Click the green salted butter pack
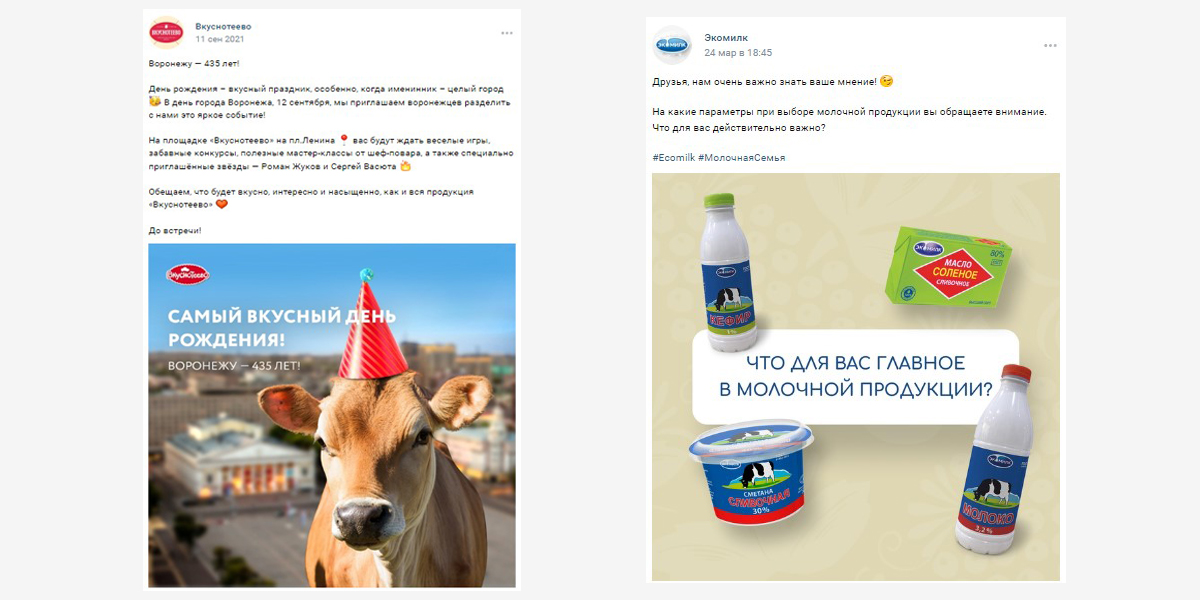1200x600 pixels. tap(947, 266)
